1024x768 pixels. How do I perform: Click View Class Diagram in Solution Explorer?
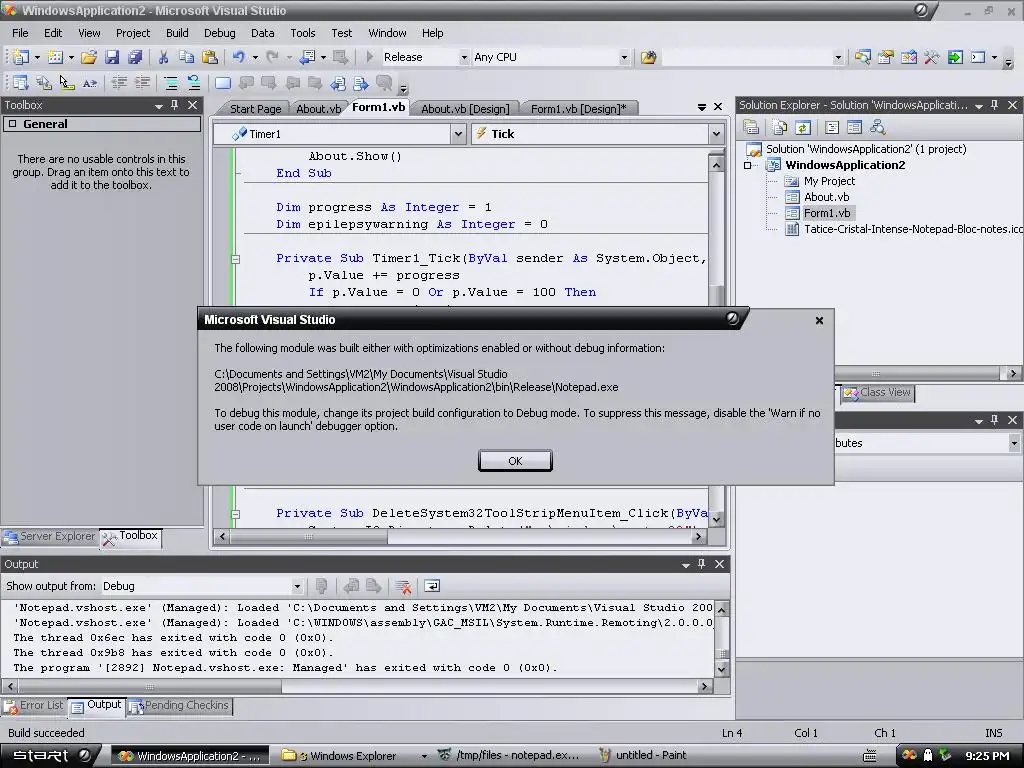877,127
